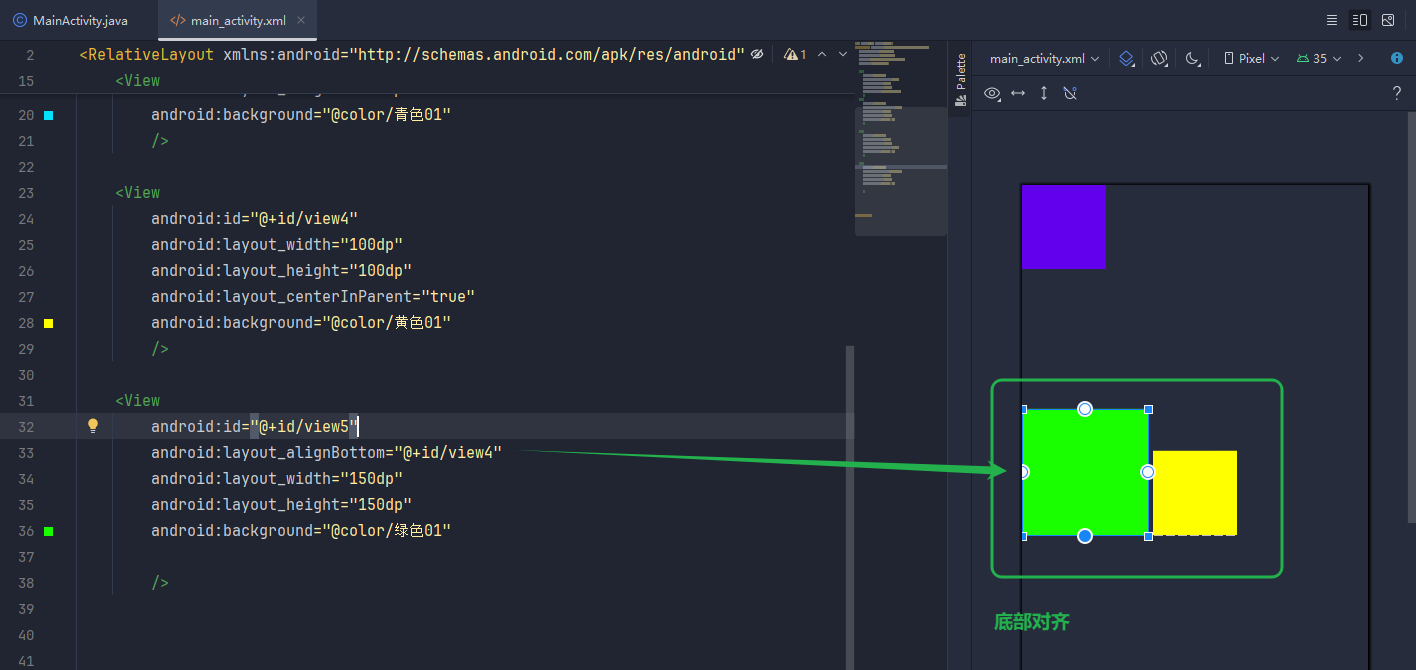Click the bottom-right resize handle of green view

coord(1148,536)
